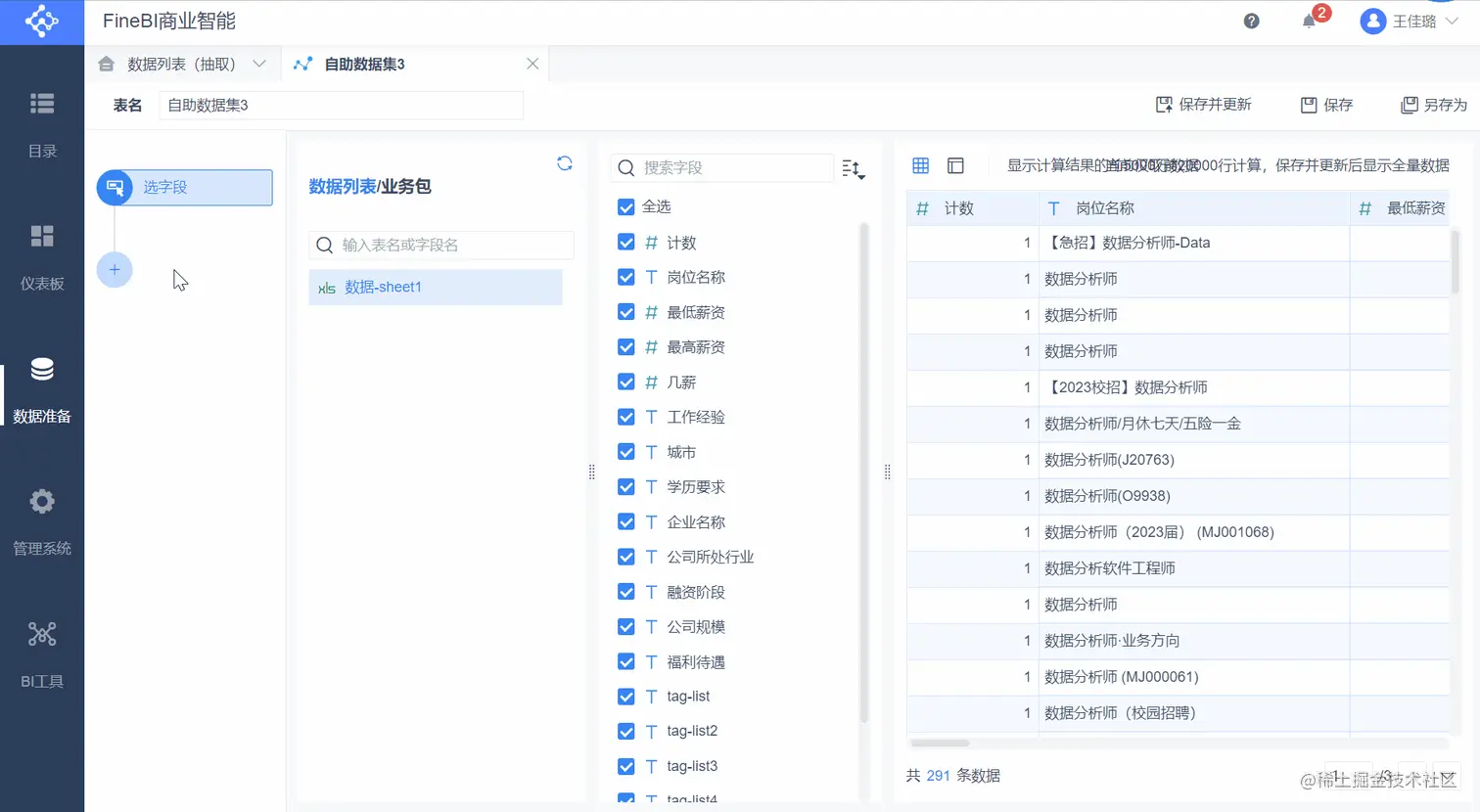Open the 管理系统 sidebar item
The image size is (1480, 812).
coord(42,523)
